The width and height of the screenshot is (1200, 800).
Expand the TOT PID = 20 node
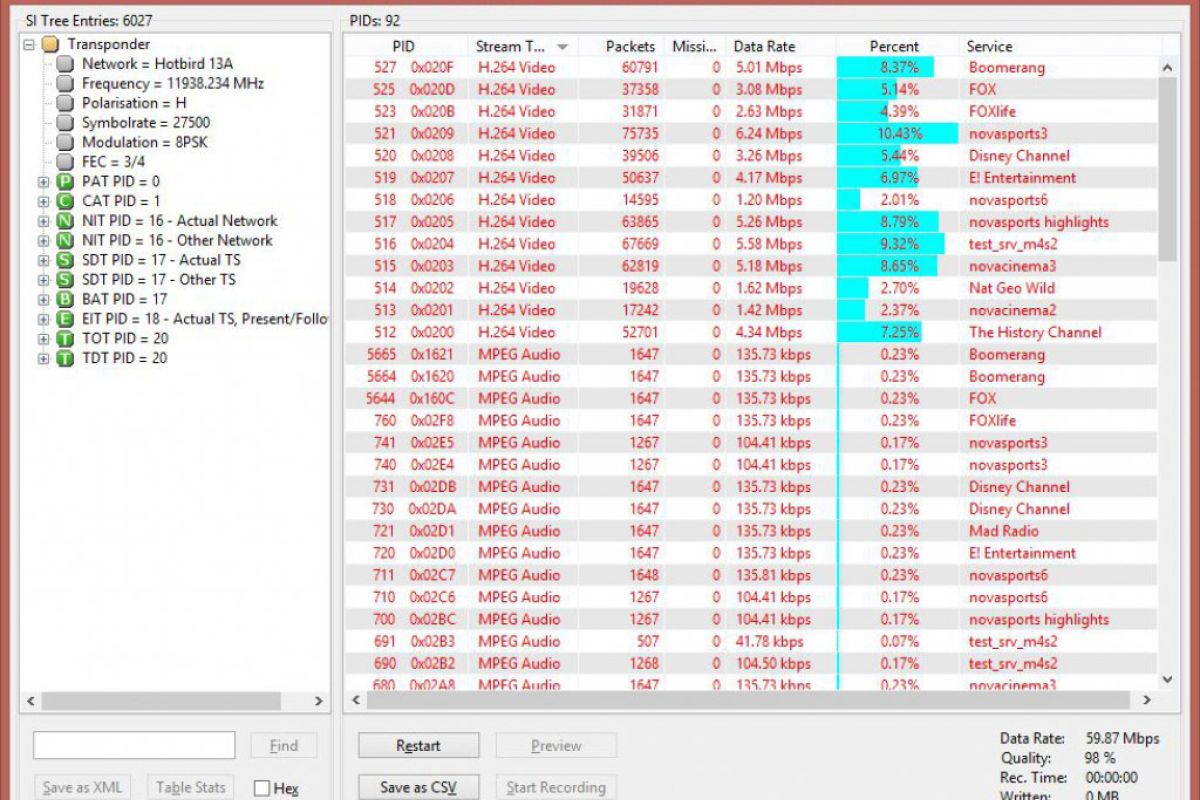point(43,339)
